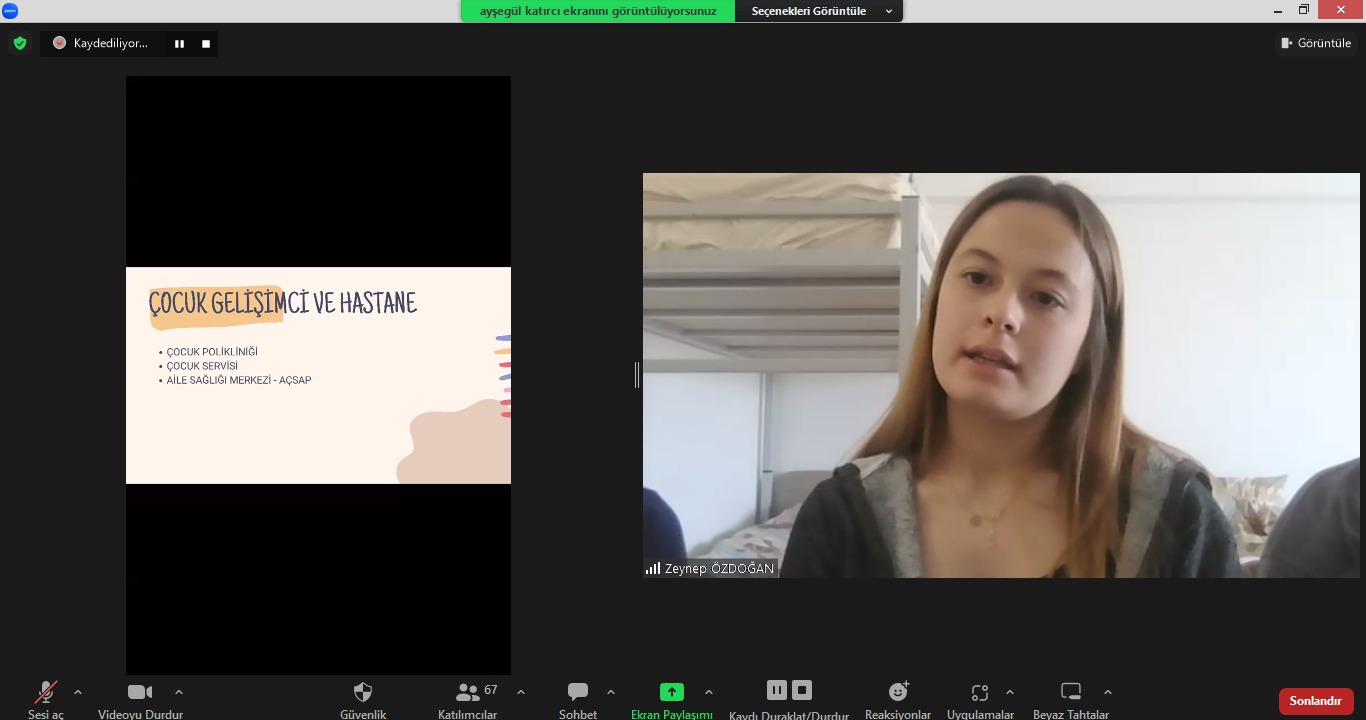Open the Sohbet chat panel
The height and width of the screenshot is (720, 1366).
pos(578,692)
